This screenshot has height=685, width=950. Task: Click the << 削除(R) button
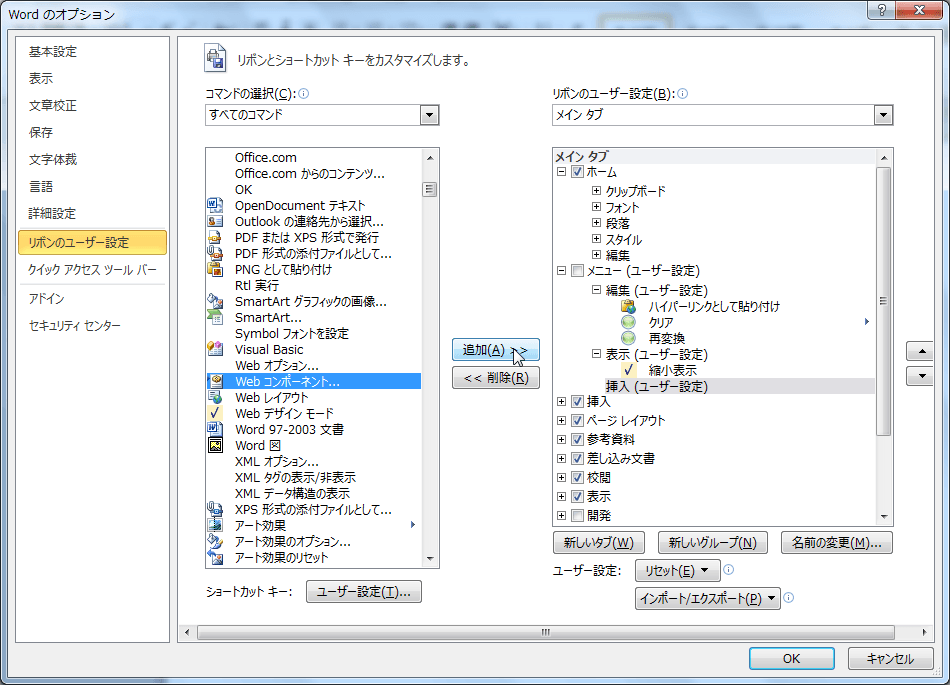(496, 377)
